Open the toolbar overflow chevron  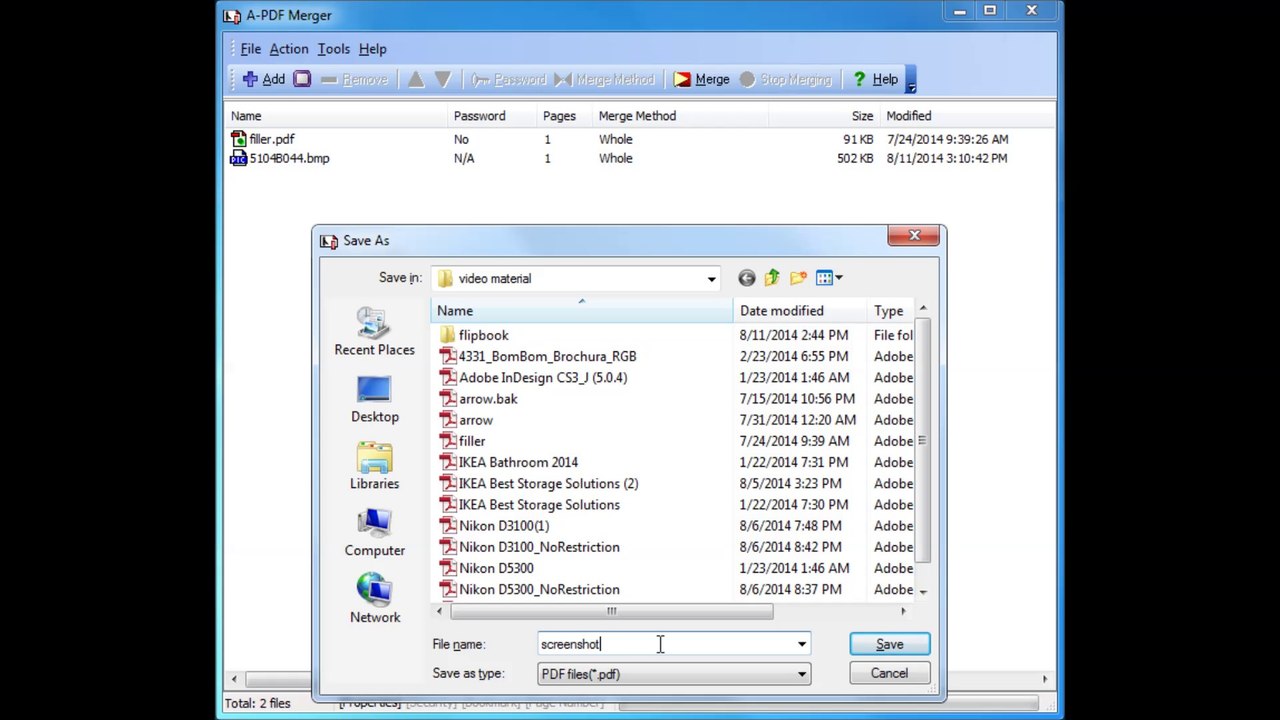pyautogui.click(x=911, y=81)
